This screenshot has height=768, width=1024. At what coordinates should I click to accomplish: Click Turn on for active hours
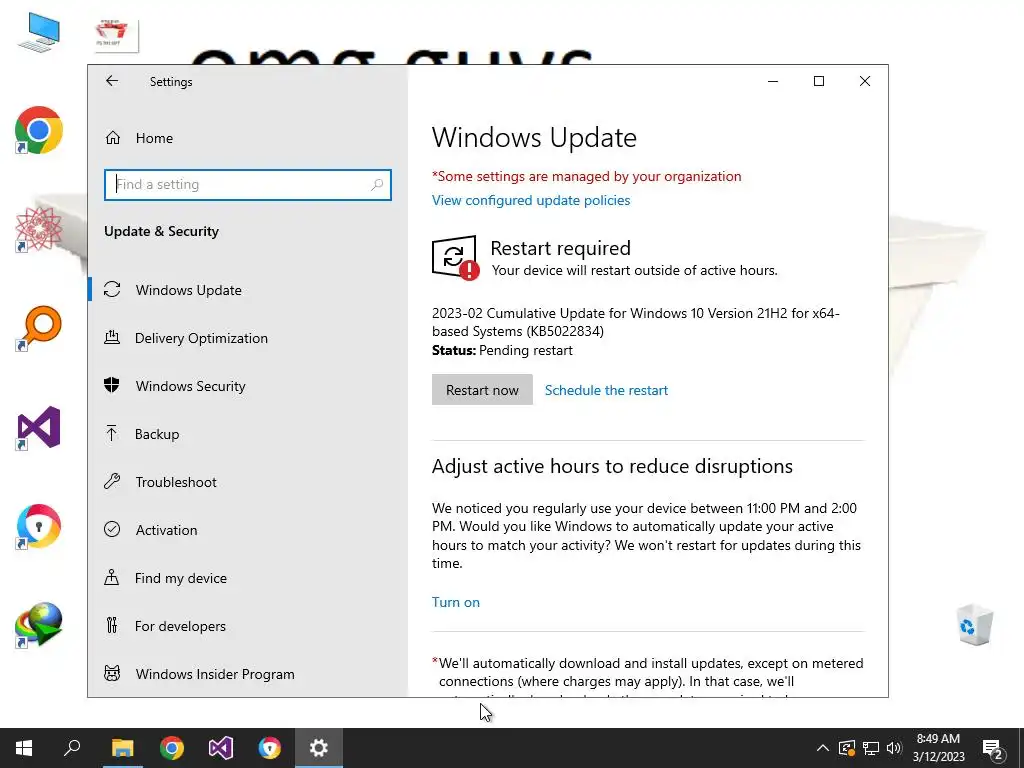(x=456, y=602)
